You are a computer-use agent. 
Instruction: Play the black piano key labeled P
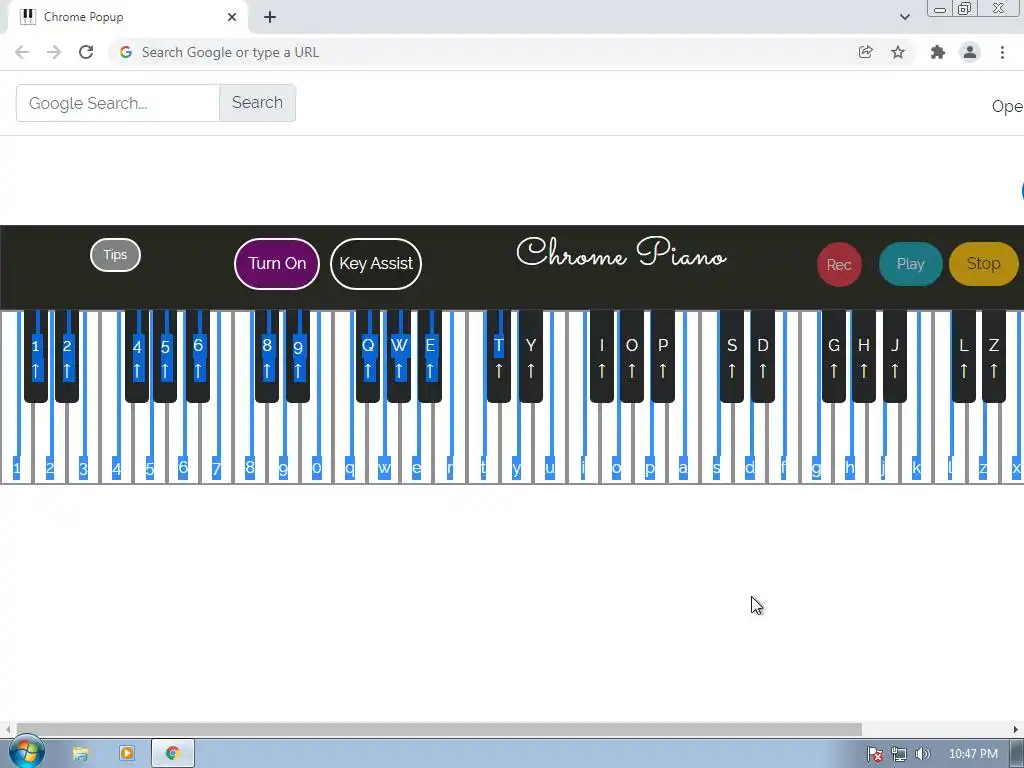pos(663,356)
